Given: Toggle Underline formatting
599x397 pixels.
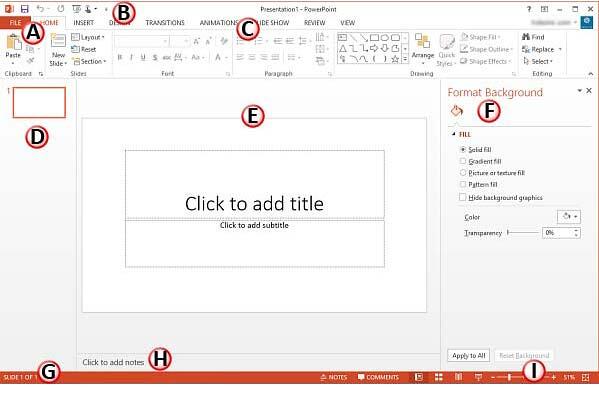Looking at the screenshot, I should click(143, 58).
